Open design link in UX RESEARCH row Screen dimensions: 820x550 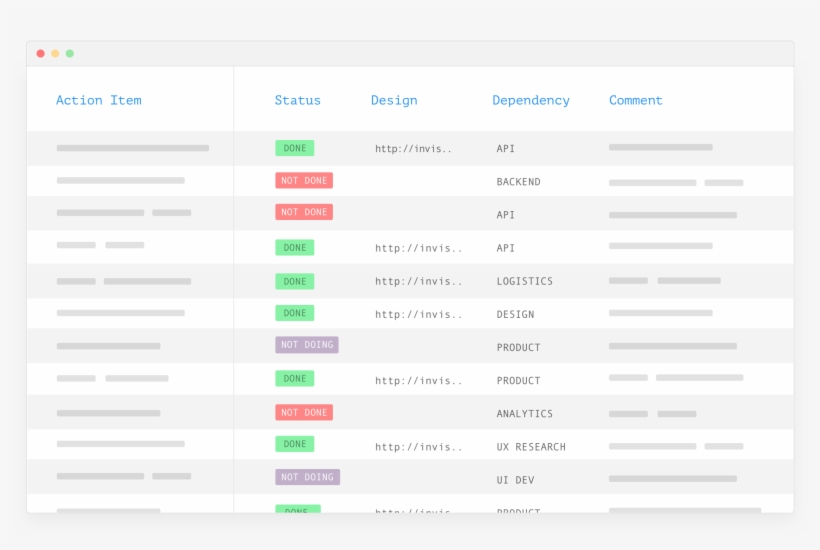click(418, 447)
